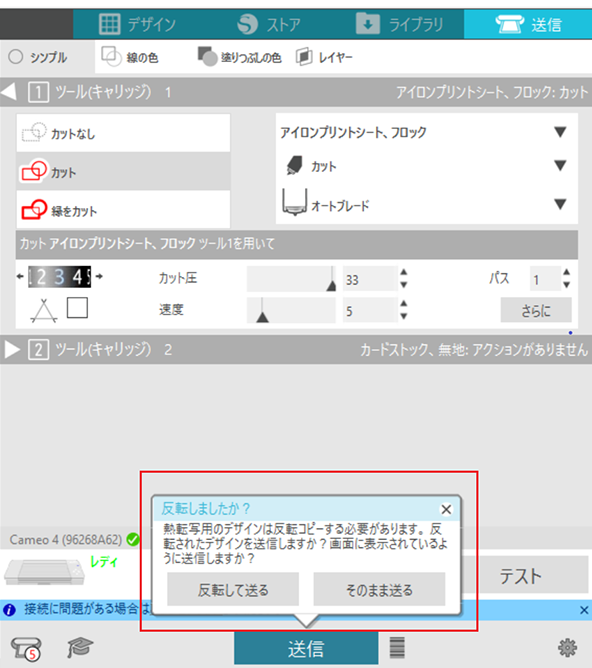This screenshot has height=668, width=592.
Task: Switch to the デザイン tab
Action: tap(137, 23)
